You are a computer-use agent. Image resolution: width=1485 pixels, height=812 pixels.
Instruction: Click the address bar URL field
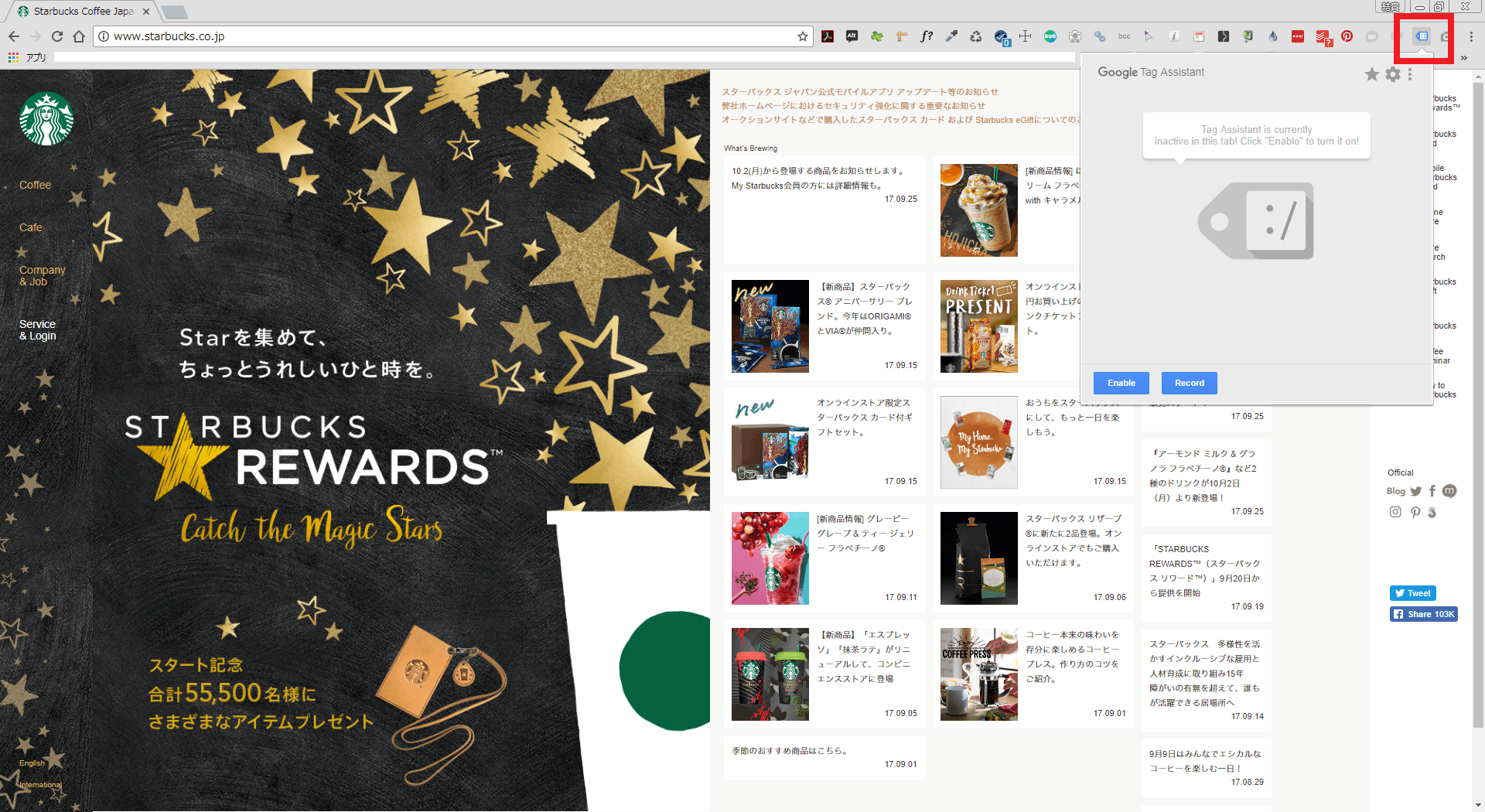pos(452,36)
